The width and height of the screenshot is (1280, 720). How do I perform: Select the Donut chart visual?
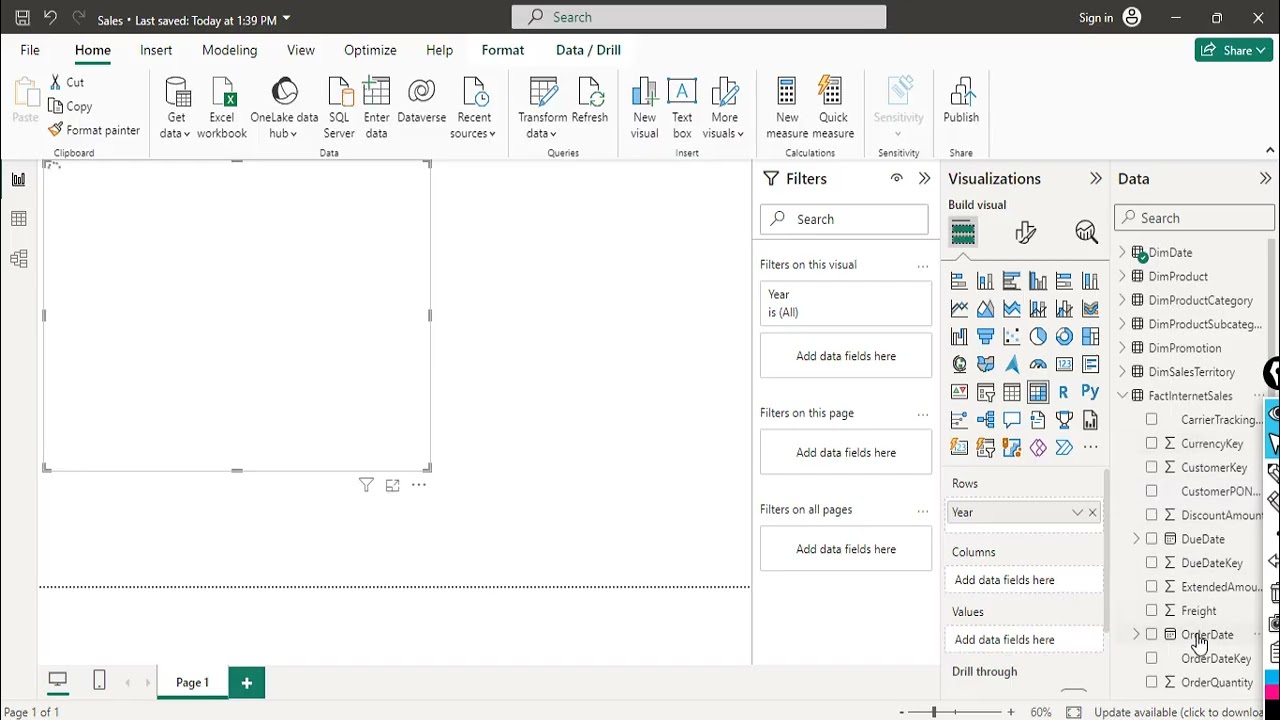[1064, 336]
